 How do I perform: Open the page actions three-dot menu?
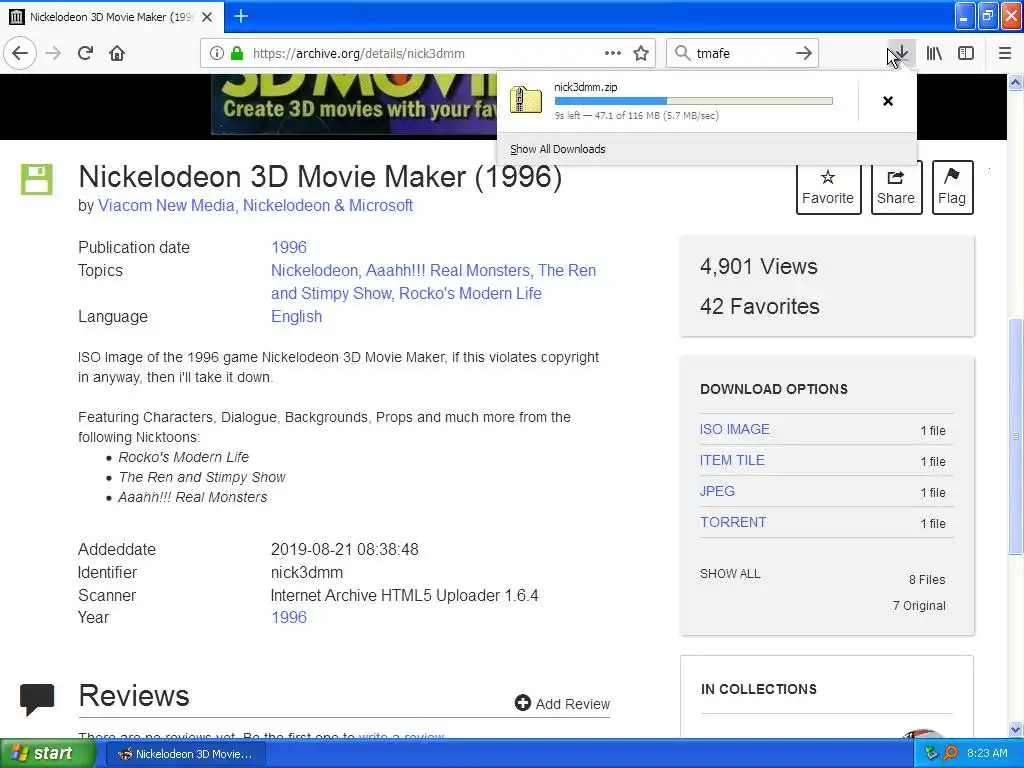click(613, 54)
